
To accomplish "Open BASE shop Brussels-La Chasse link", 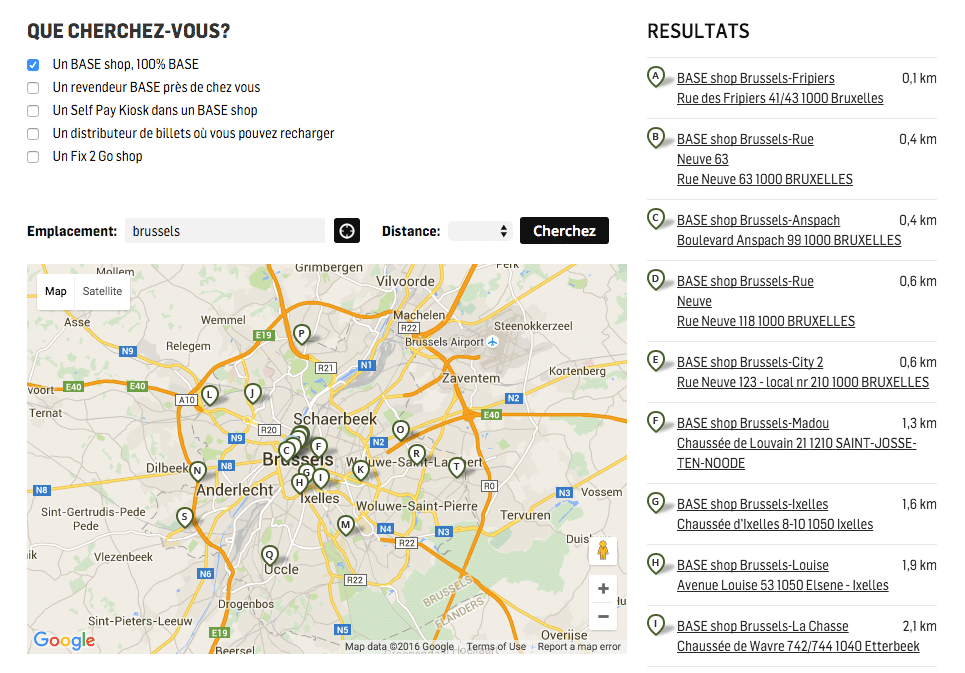I will tap(763, 626).
